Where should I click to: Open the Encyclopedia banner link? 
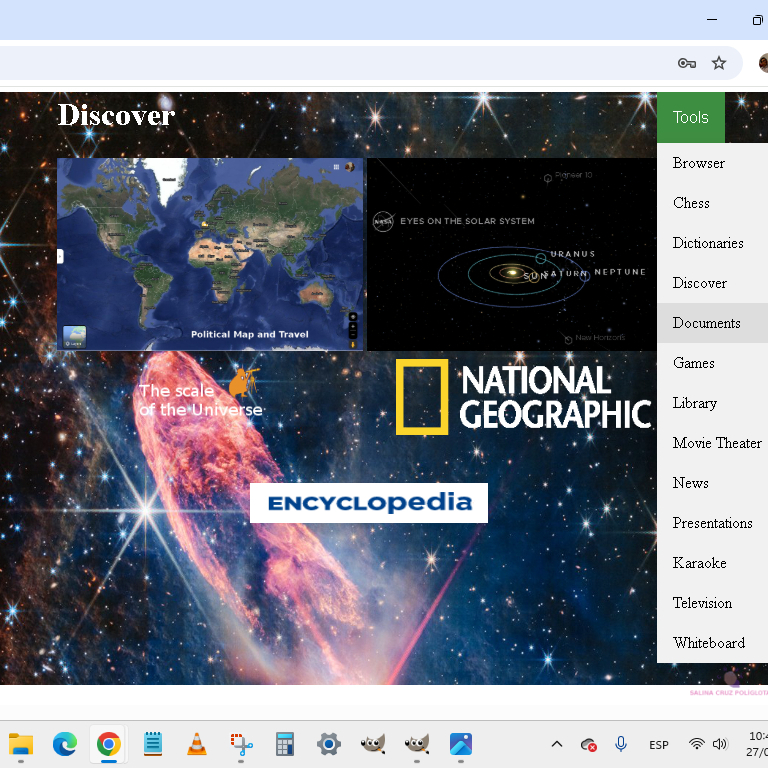tap(369, 503)
